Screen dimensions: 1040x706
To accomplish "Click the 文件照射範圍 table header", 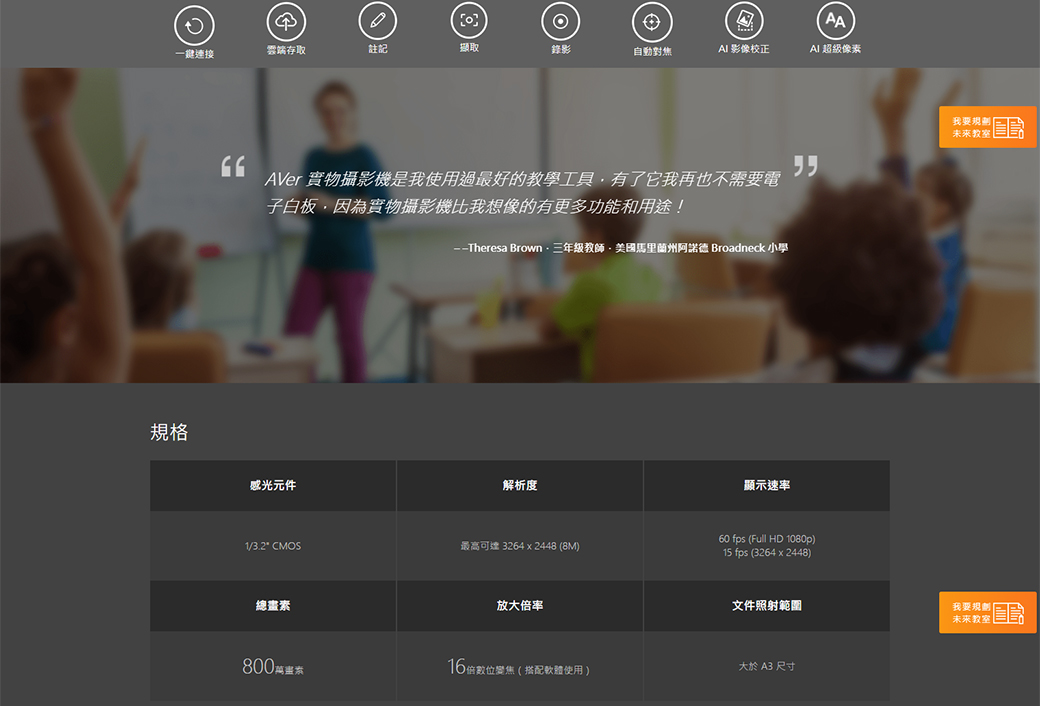I will point(767,606).
